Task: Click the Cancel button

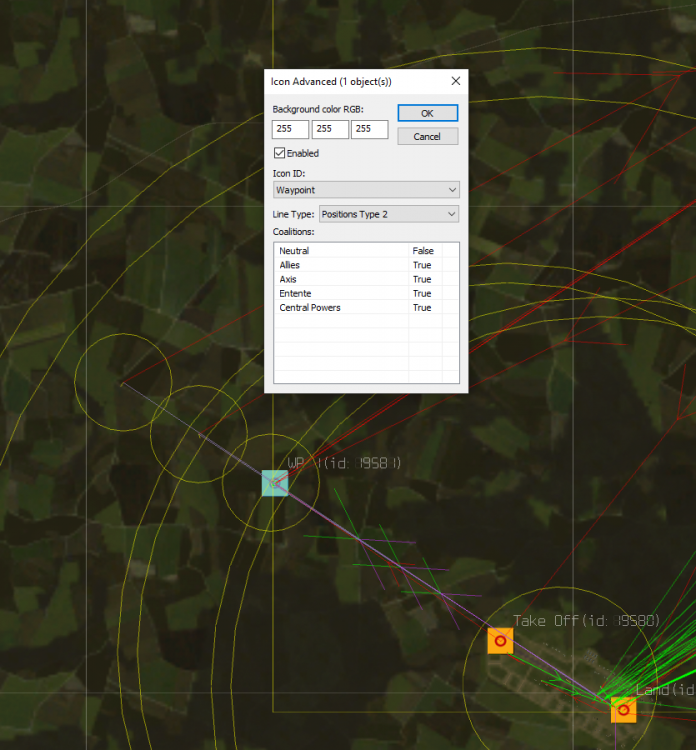Action: 427,136
